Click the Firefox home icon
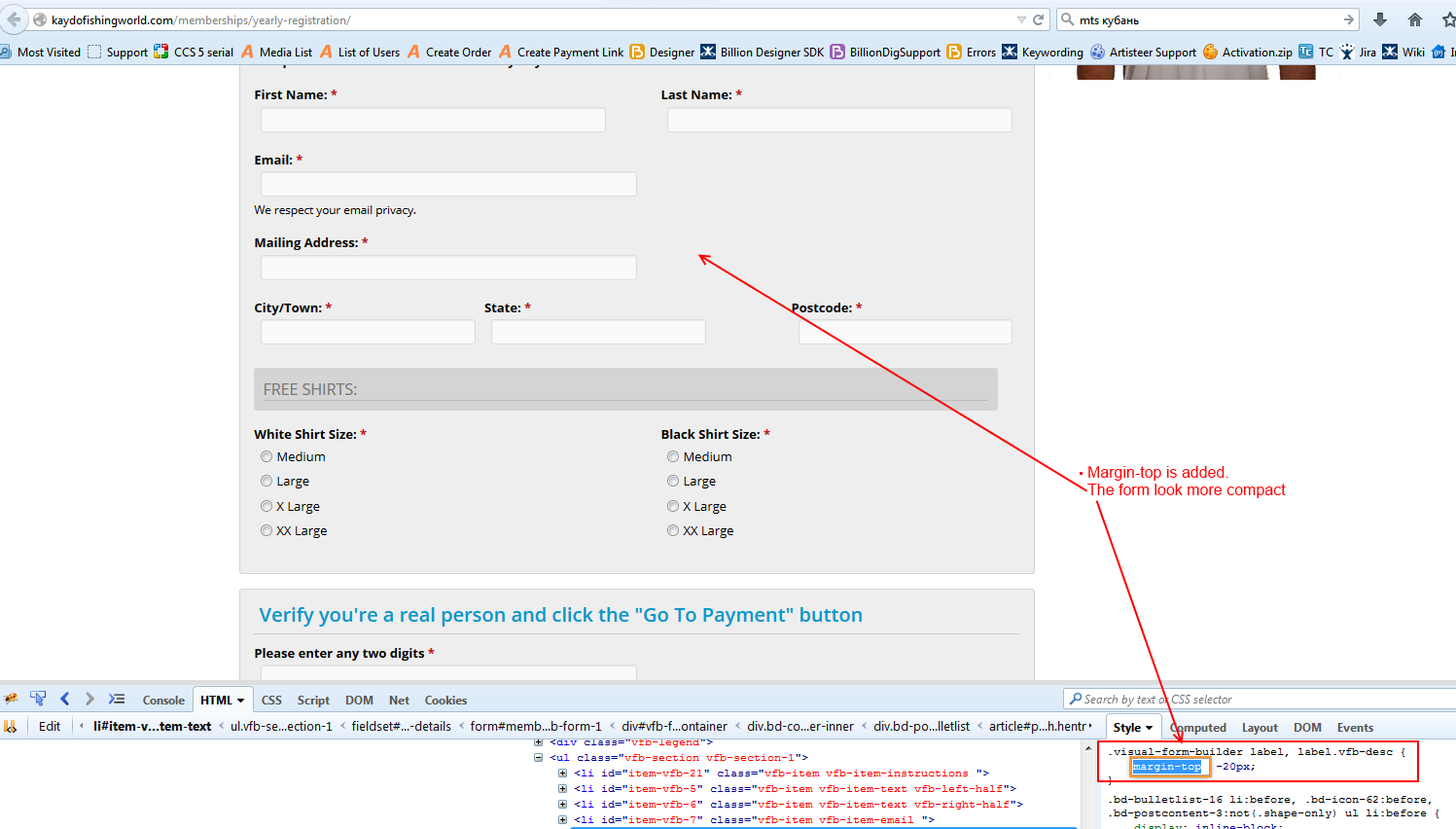This screenshot has width=1456, height=829. [1413, 18]
